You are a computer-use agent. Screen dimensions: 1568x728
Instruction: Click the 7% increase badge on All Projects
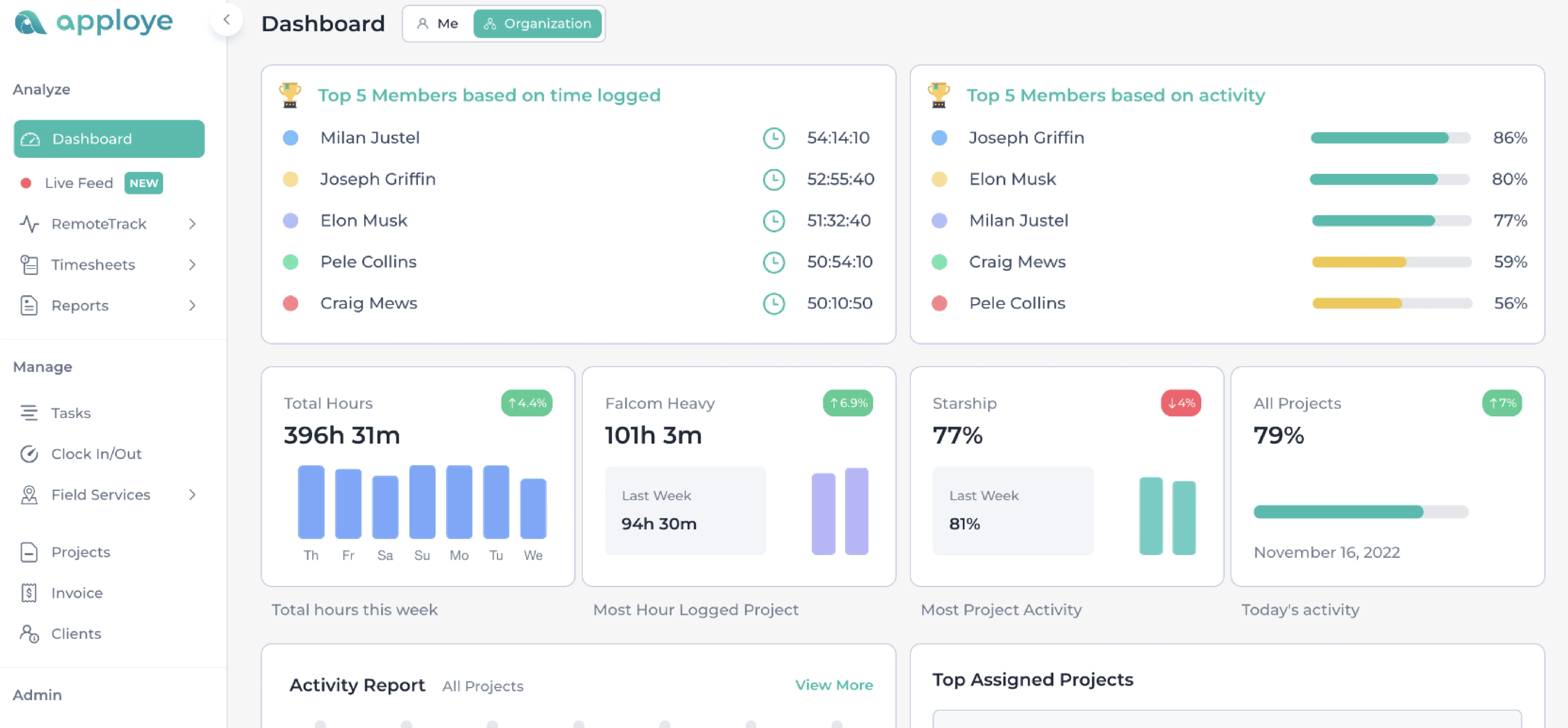pos(1502,403)
